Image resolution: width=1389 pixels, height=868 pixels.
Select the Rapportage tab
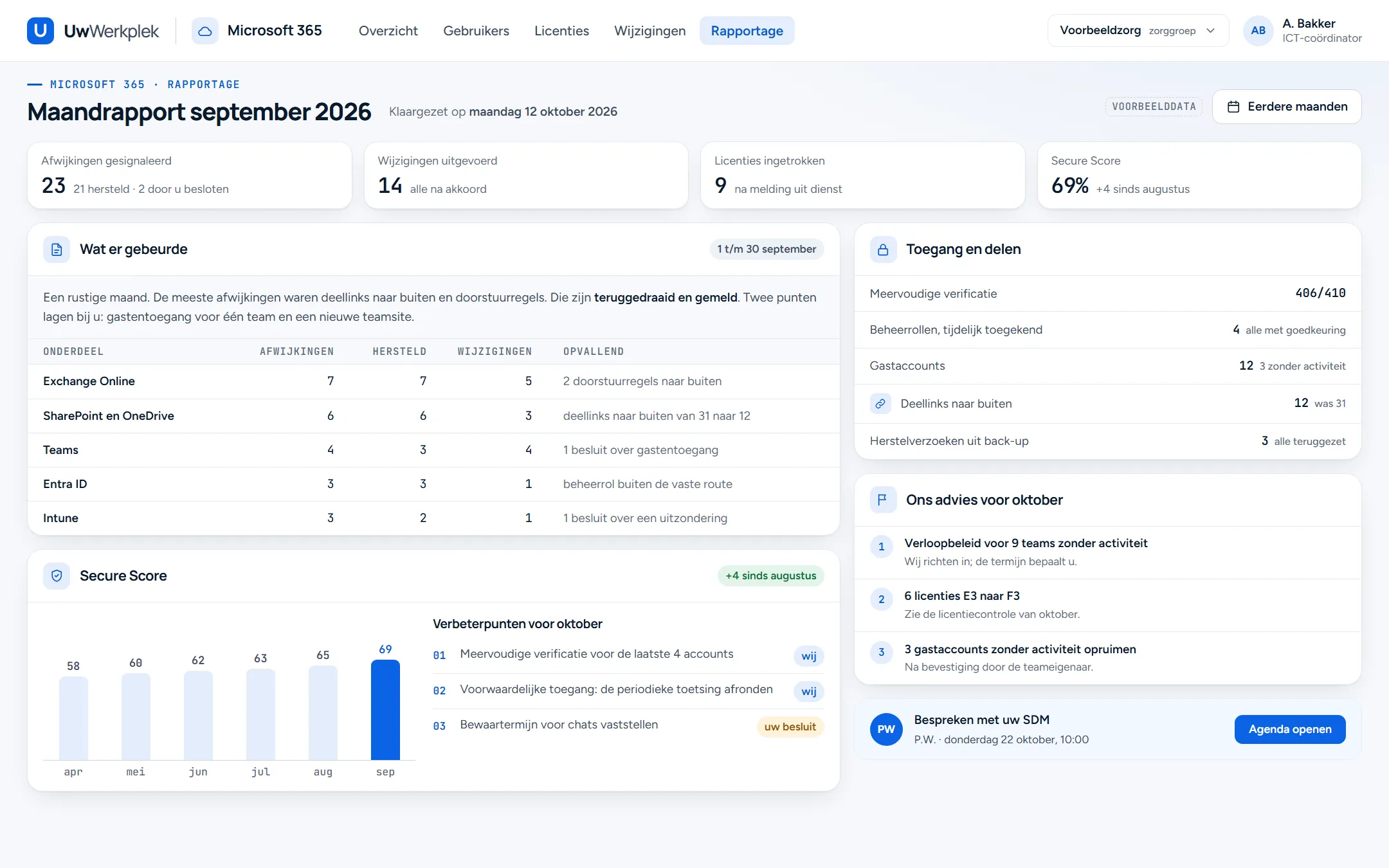[x=747, y=31]
